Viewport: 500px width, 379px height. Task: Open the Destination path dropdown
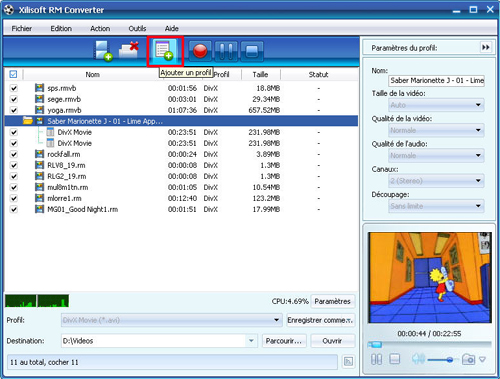(251, 341)
